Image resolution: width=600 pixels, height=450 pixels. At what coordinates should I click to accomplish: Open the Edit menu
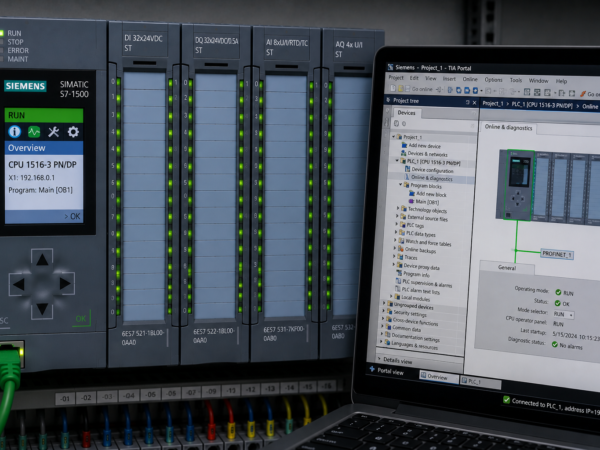click(414, 78)
